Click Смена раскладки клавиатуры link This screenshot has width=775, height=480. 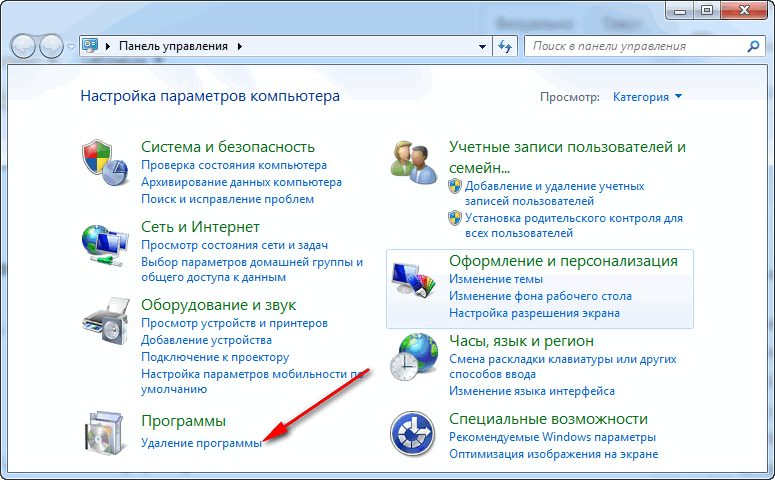click(x=562, y=366)
